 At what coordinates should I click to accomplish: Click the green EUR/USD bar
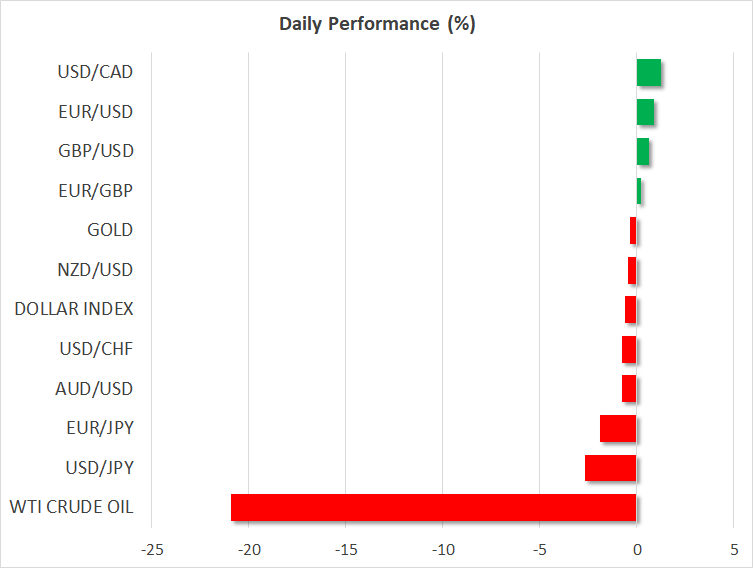click(x=645, y=112)
